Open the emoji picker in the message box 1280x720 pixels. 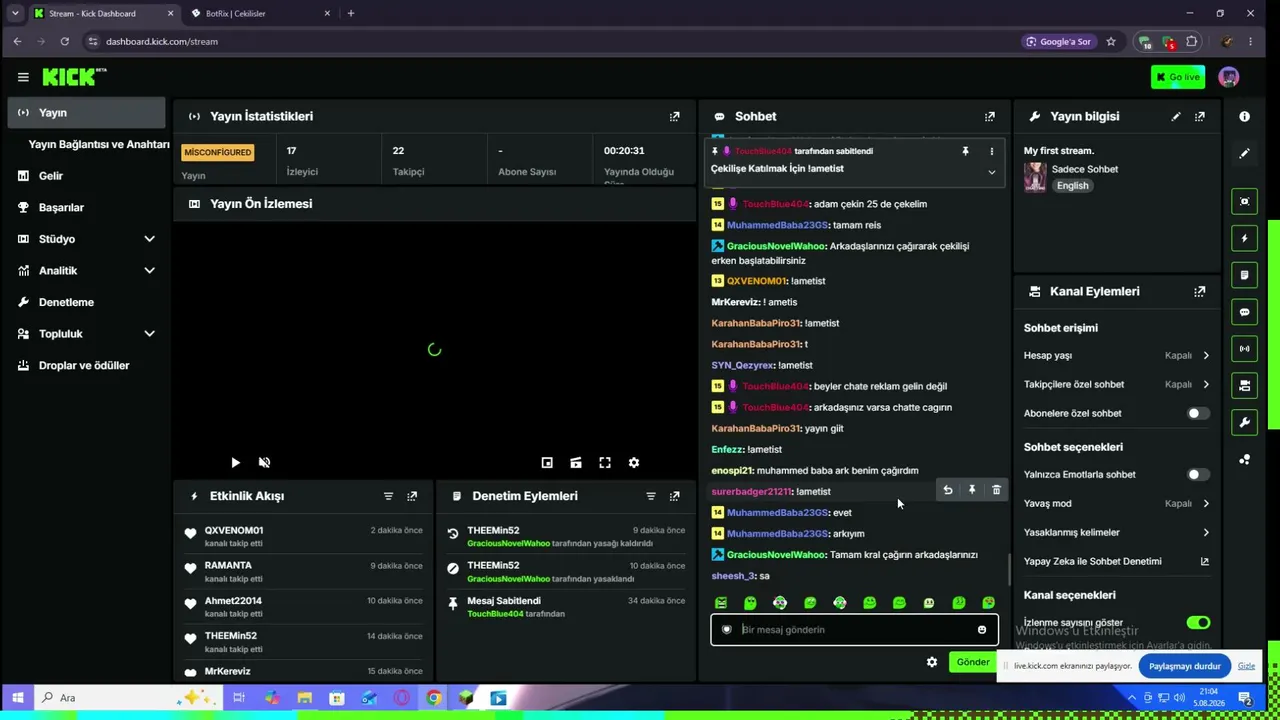point(982,630)
